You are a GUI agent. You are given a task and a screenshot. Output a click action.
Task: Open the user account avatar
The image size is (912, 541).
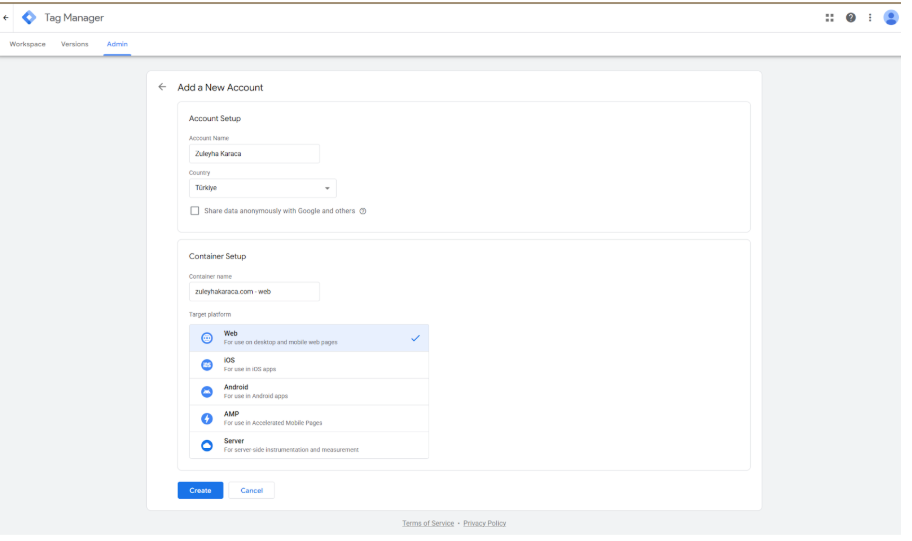[890, 17]
